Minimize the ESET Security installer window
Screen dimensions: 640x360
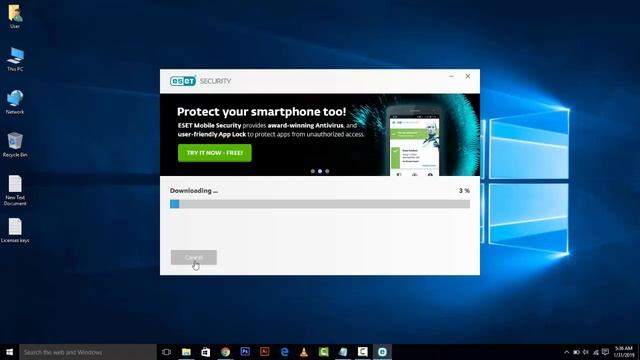coord(451,76)
